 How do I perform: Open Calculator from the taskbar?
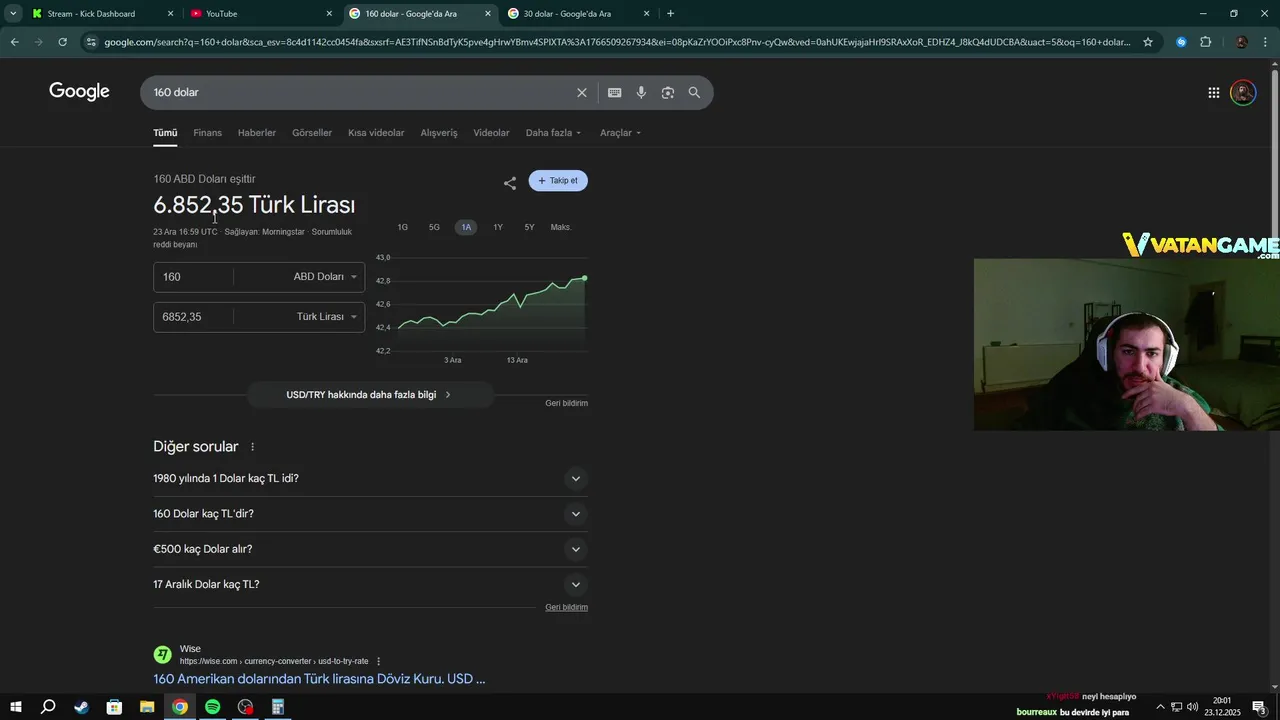click(x=278, y=707)
